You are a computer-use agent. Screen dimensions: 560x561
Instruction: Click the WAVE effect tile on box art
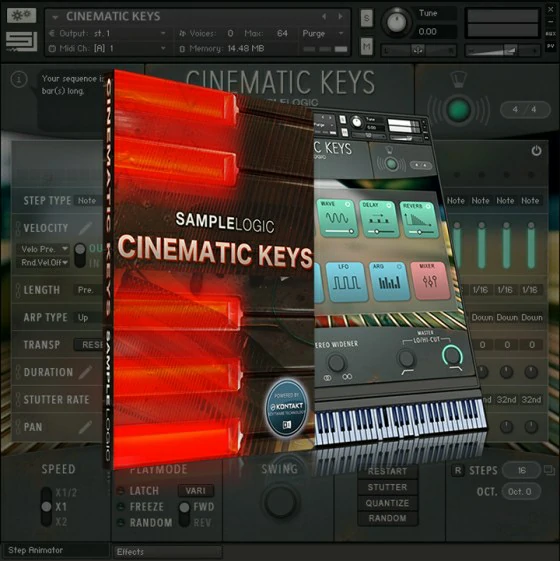pyautogui.click(x=336, y=218)
